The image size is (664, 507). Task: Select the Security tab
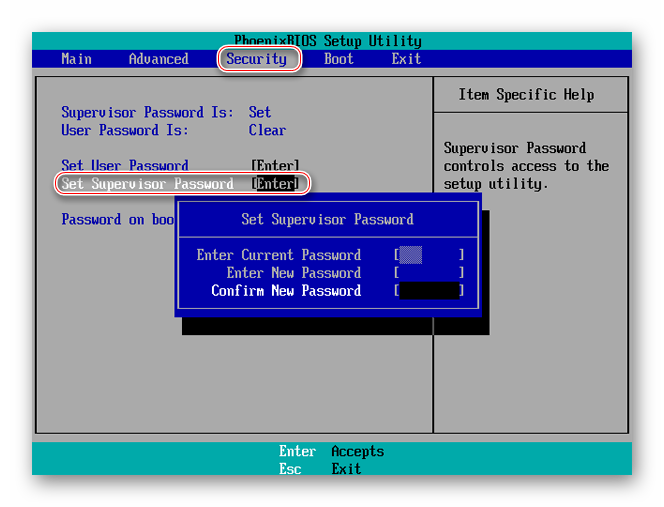pyautogui.click(x=257, y=59)
